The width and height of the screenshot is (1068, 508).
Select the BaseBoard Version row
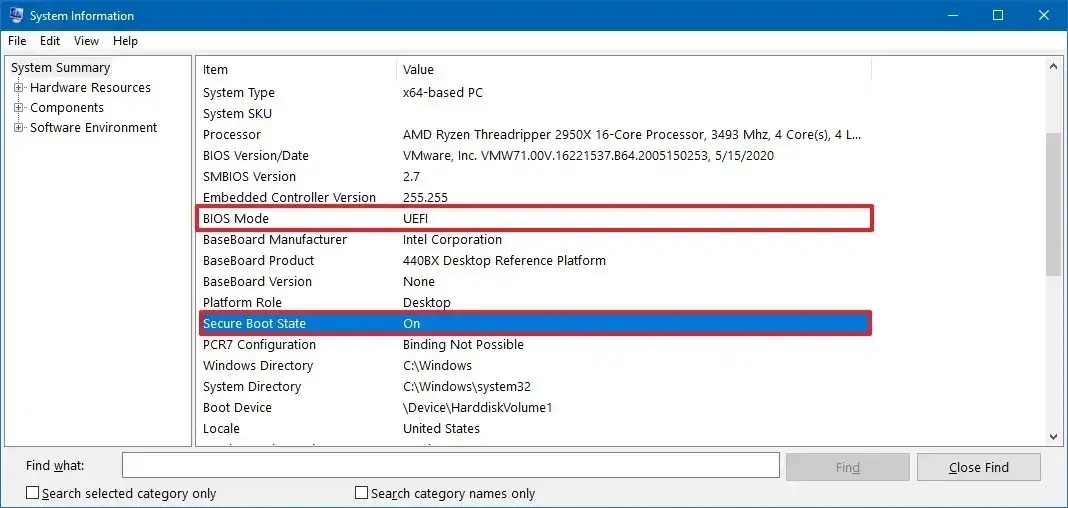535,281
